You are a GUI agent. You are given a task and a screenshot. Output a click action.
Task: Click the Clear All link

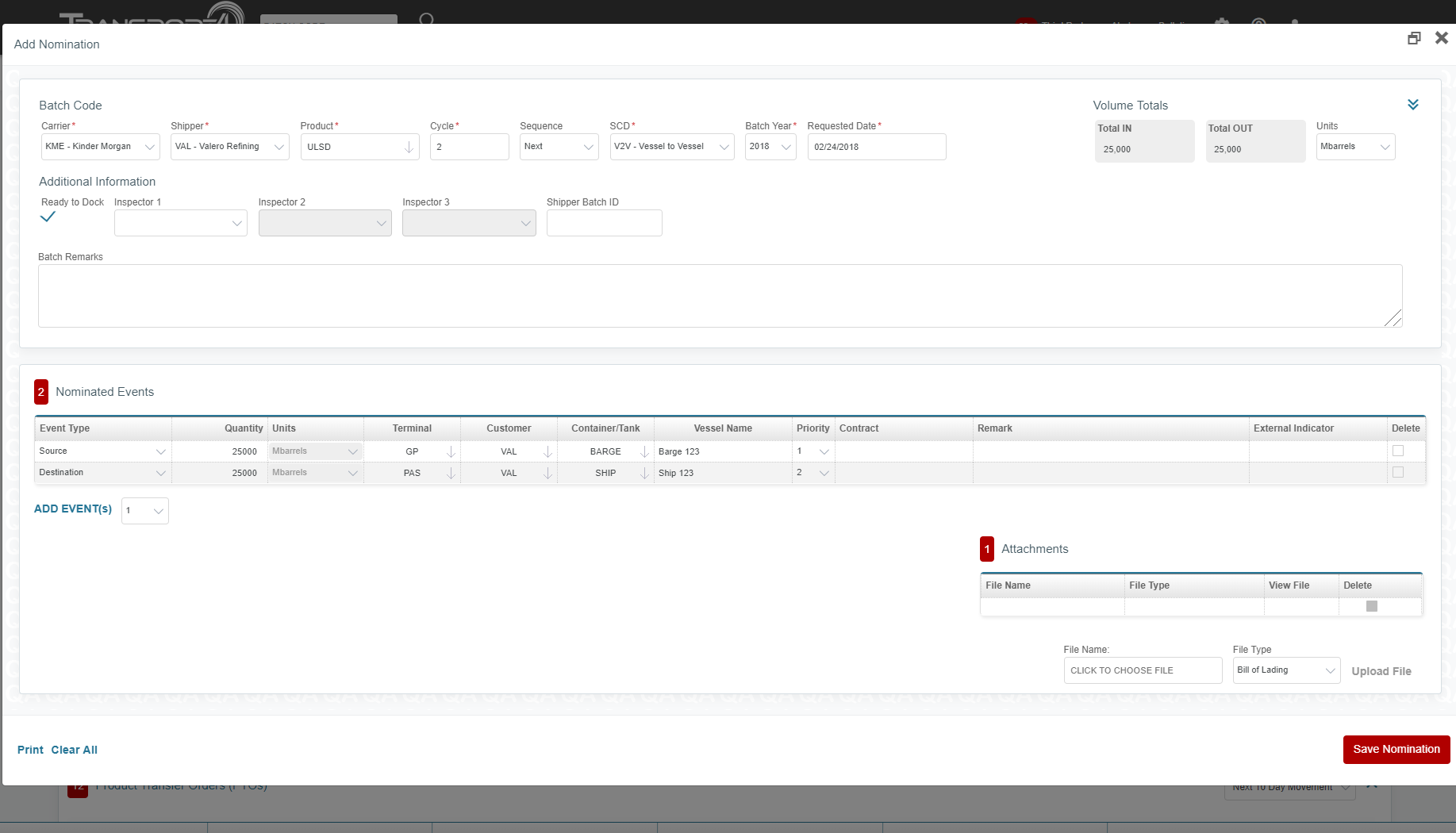[75, 750]
